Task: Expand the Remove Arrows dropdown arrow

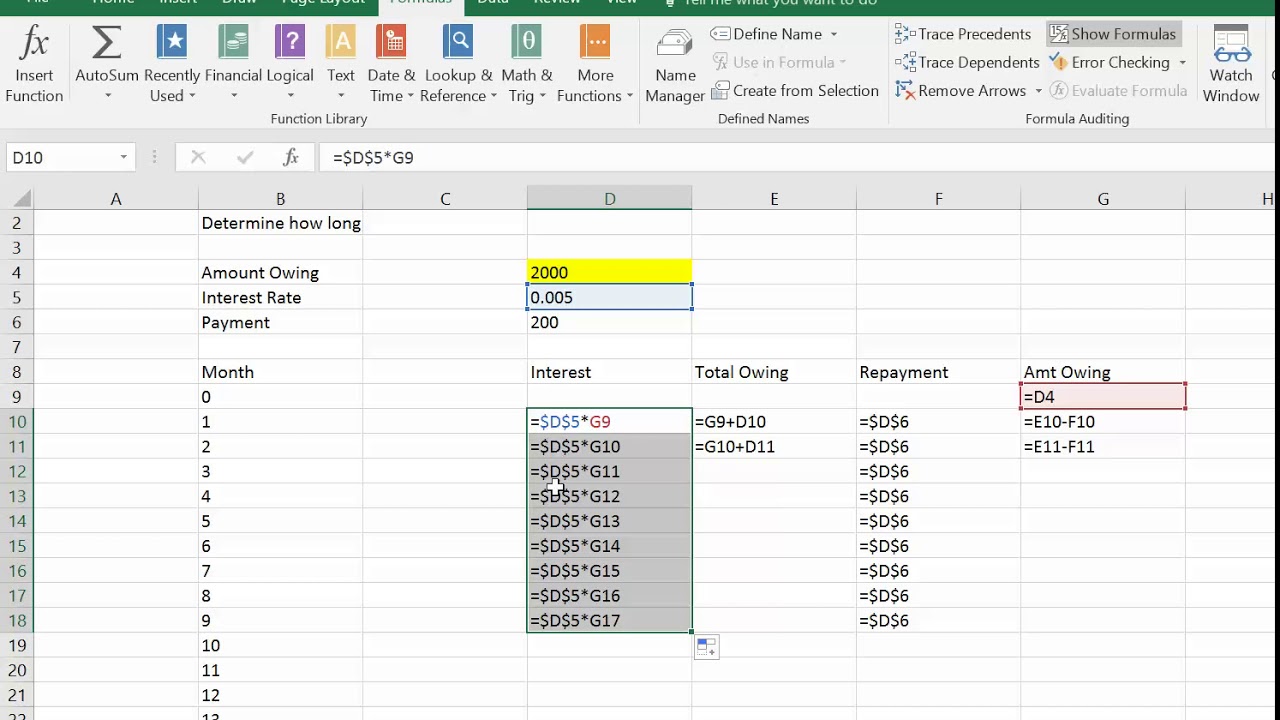Action: coord(1038,90)
